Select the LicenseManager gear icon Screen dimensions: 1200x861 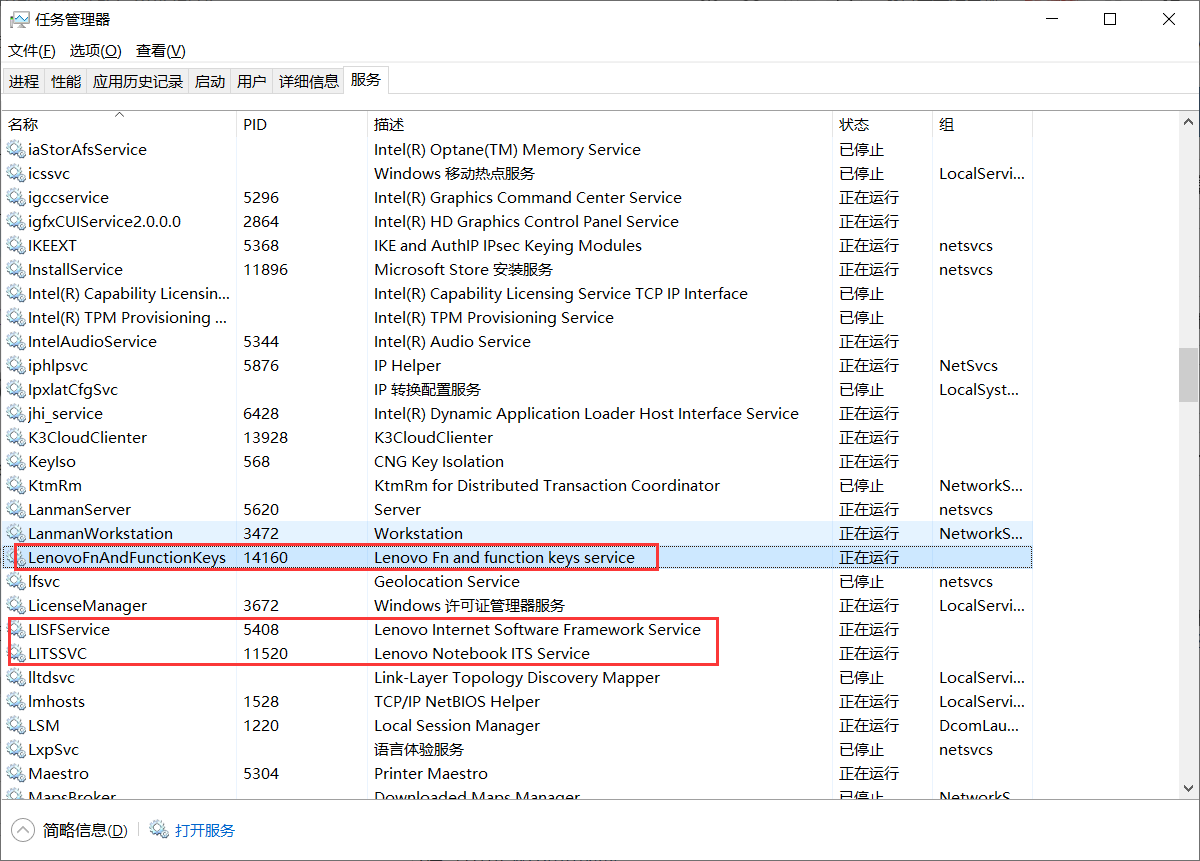click(x=16, y=606)
